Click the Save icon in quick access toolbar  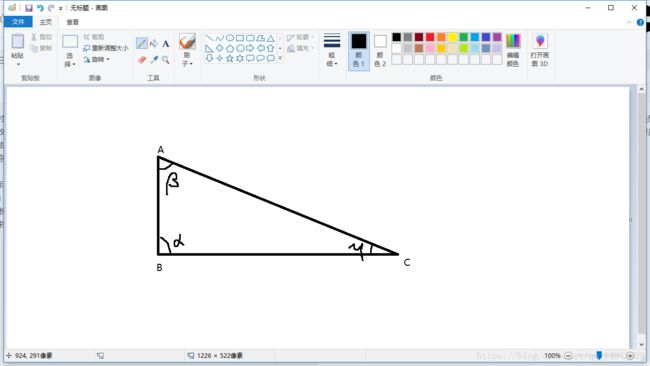(x=29, y=8)
